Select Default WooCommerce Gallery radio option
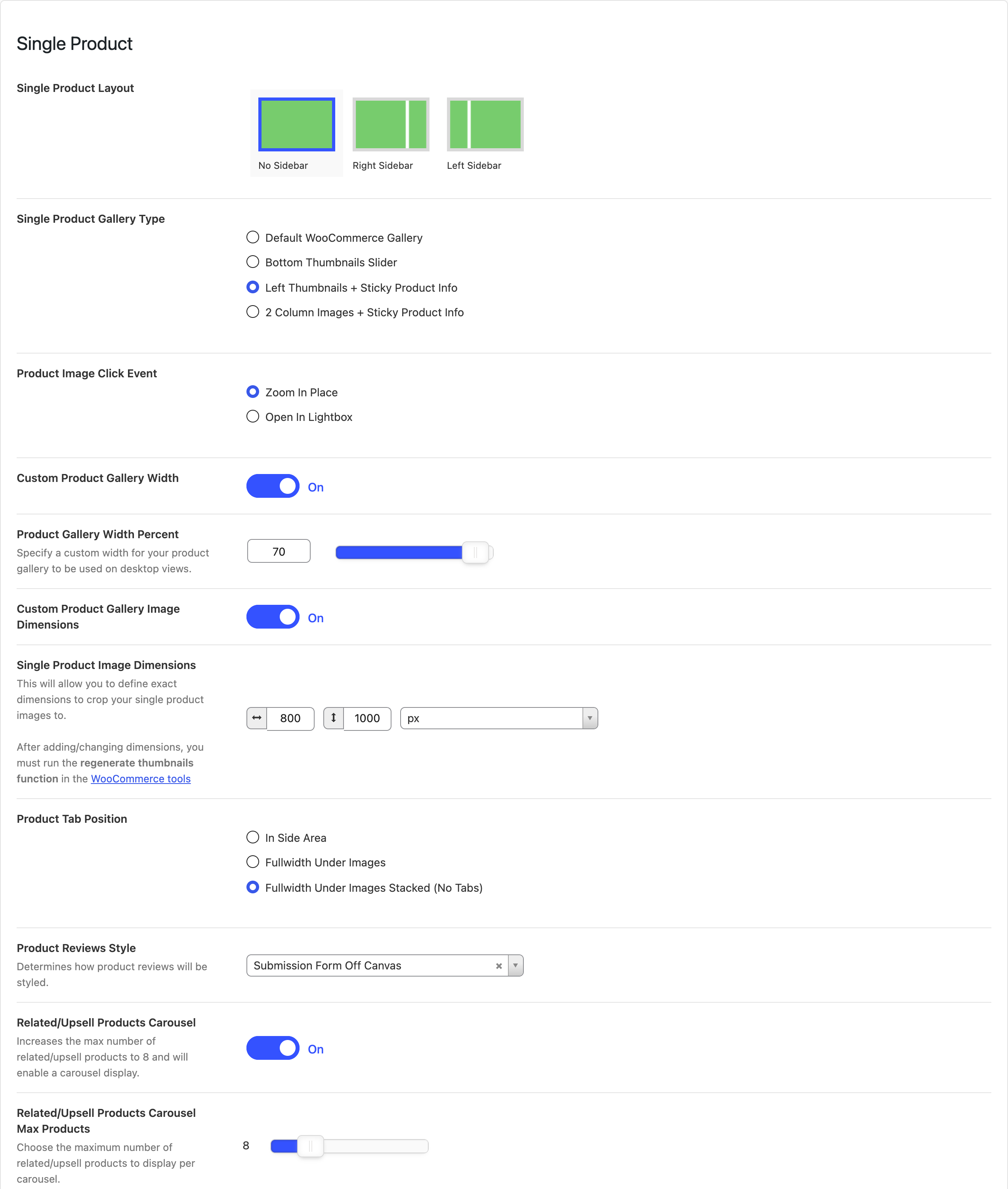This screenshot has height=1189, width=1008. click(x=252, y=237)
